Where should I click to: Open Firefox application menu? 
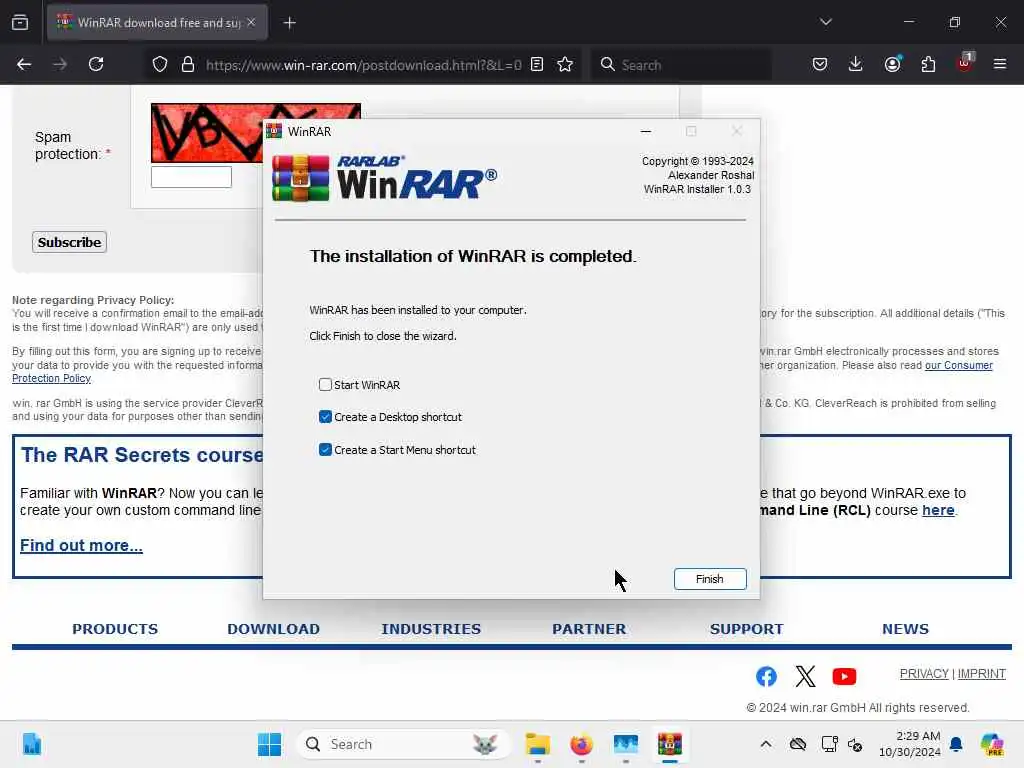(1000, 64)
